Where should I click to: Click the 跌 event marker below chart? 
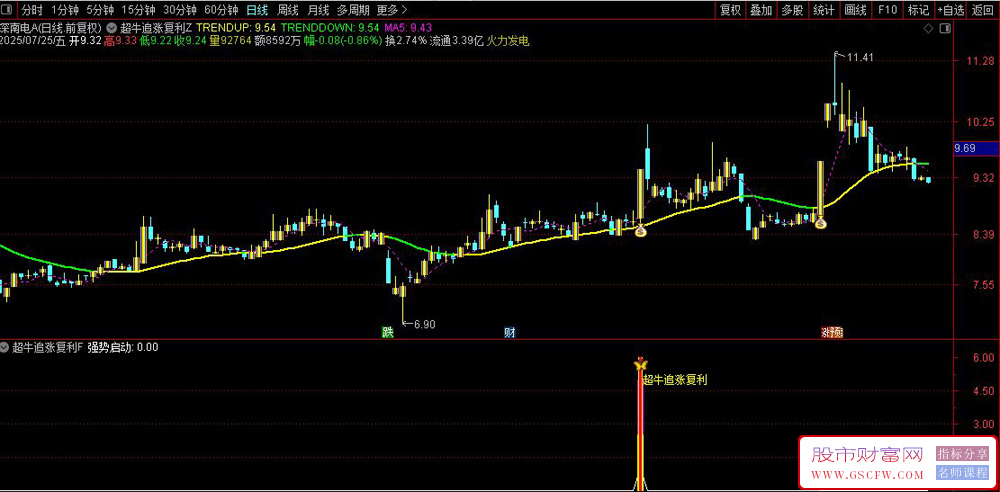point(387,332)
